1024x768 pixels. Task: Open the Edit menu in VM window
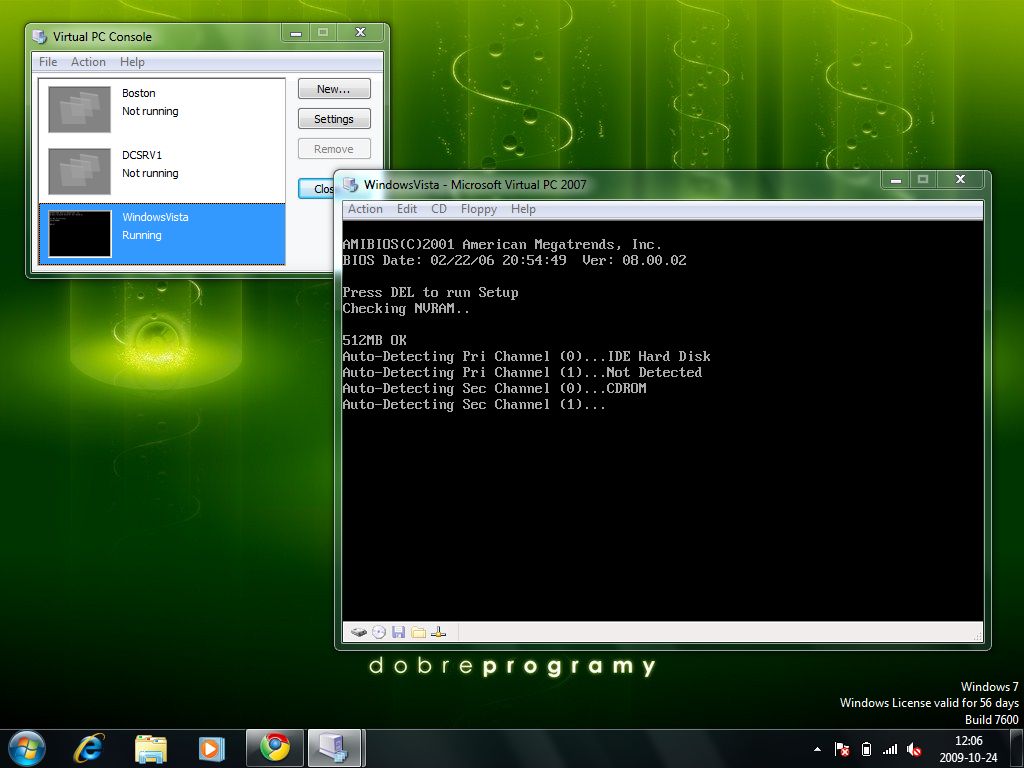[x=406, y=209]
